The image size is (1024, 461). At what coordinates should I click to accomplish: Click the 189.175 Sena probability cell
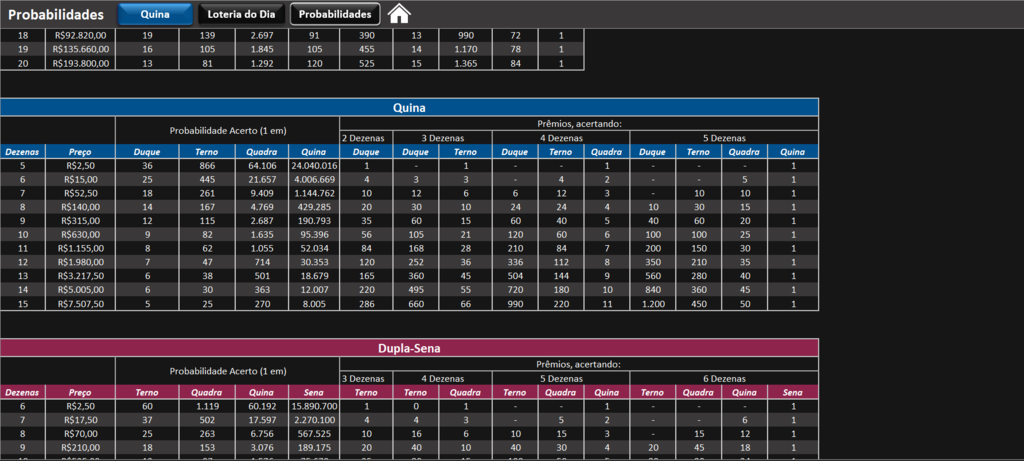click(x=314, y=447)
